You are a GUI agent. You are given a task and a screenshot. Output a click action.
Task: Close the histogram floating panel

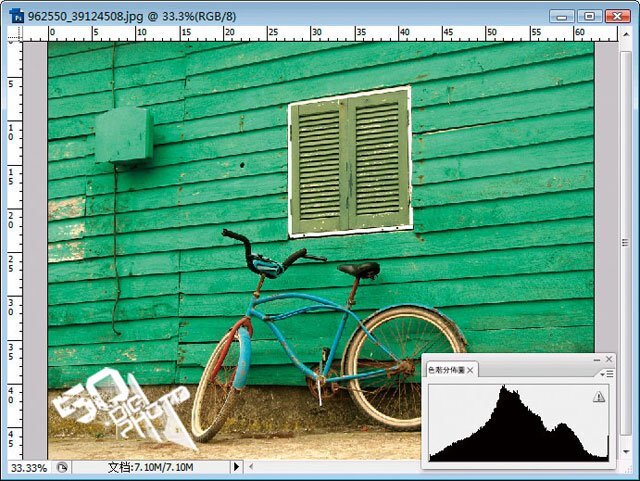point(608,358)
